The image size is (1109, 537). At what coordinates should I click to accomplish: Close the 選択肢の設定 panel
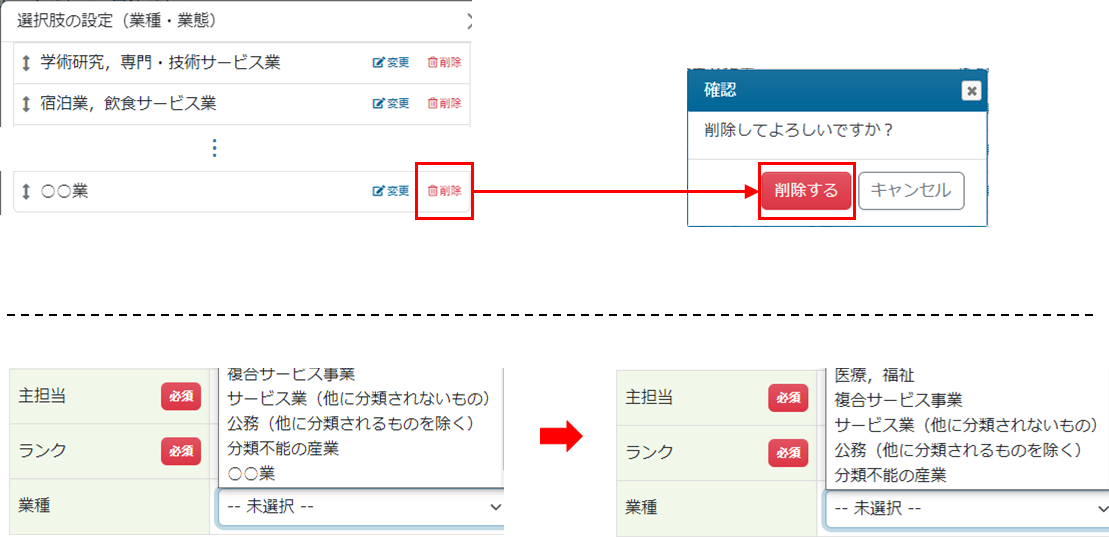tap(470, 21)
